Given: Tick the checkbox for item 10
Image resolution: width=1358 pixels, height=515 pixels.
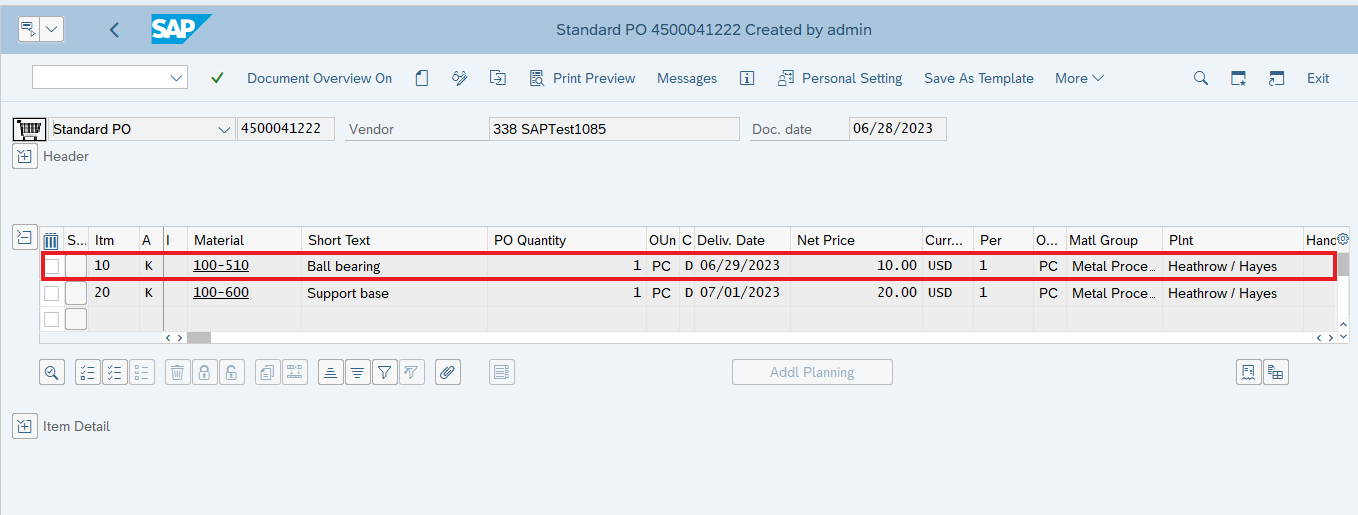Looking at the screenshot, I should (51, 266).
